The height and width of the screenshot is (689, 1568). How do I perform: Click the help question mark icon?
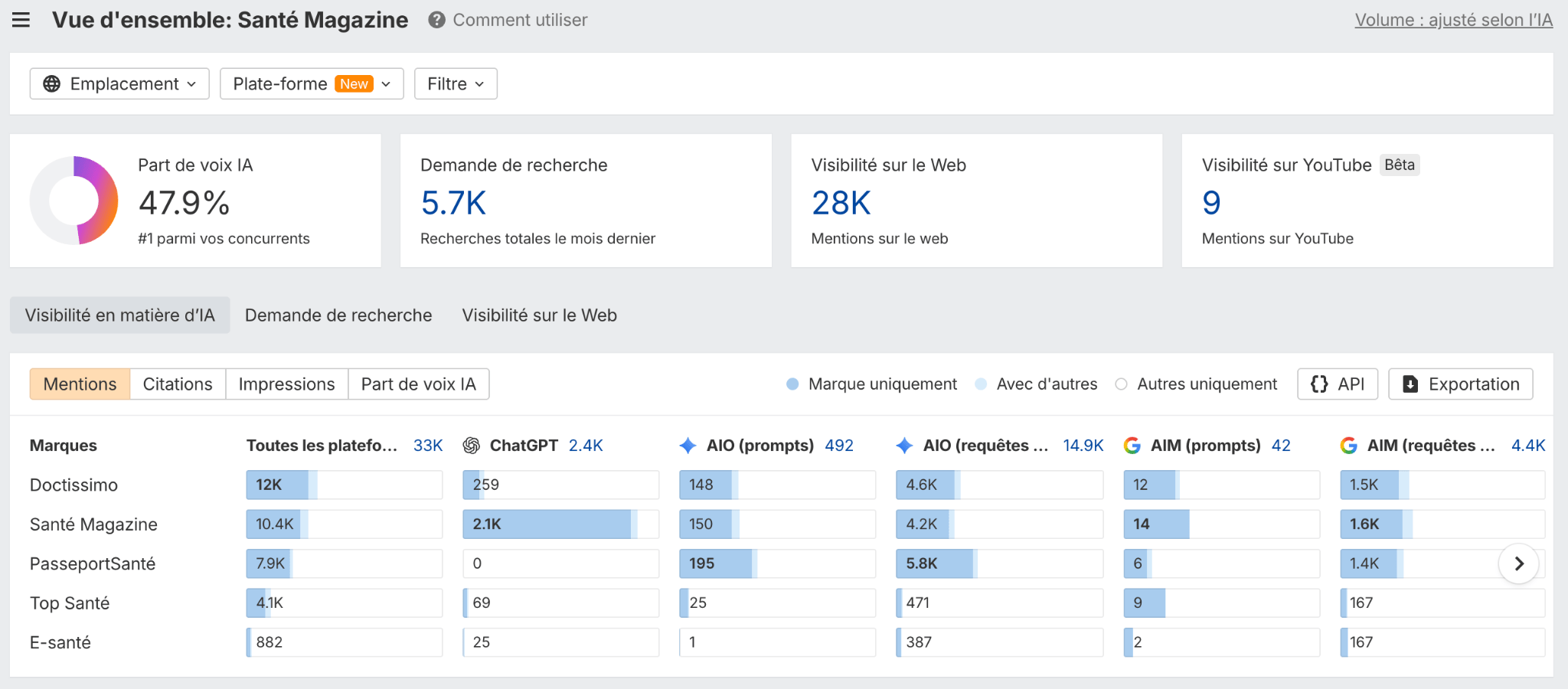coord(436,20)
